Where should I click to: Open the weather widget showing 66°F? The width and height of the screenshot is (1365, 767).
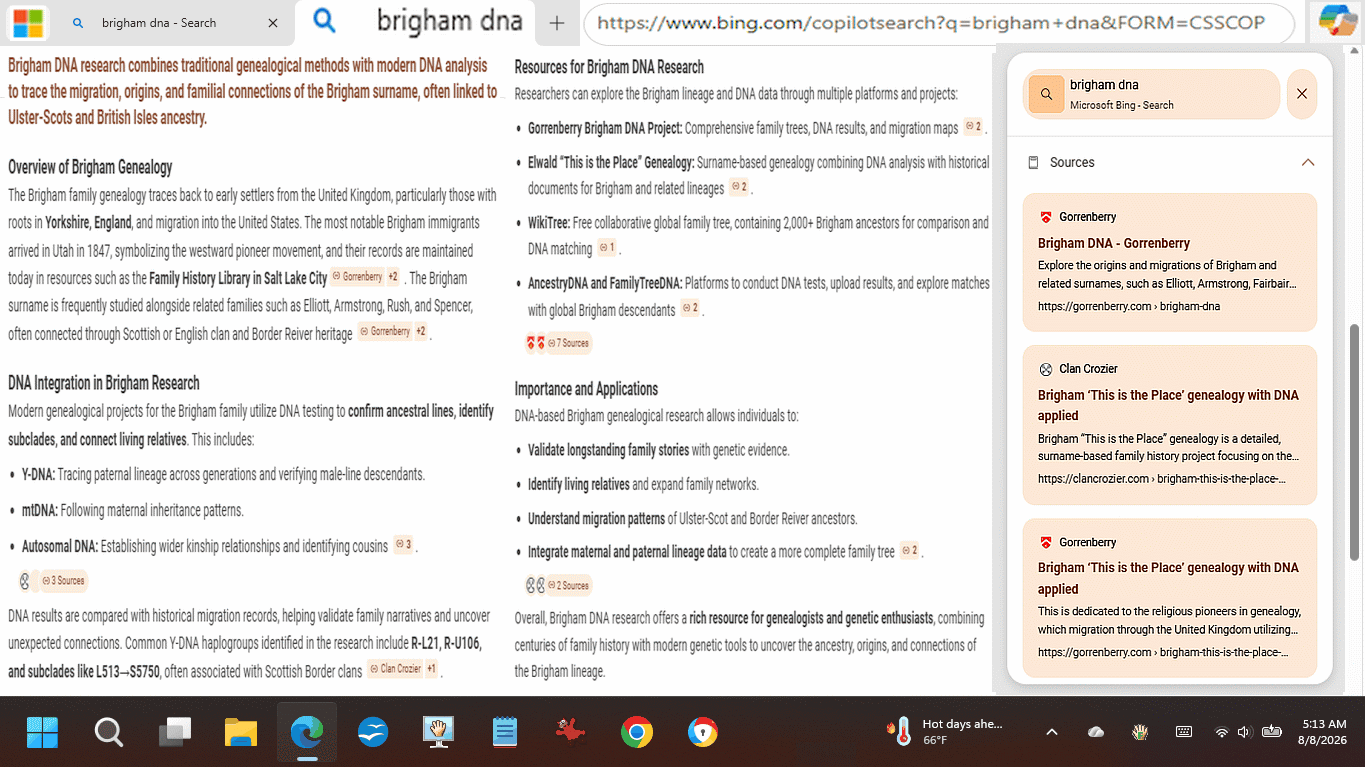(x=944, y=732)
